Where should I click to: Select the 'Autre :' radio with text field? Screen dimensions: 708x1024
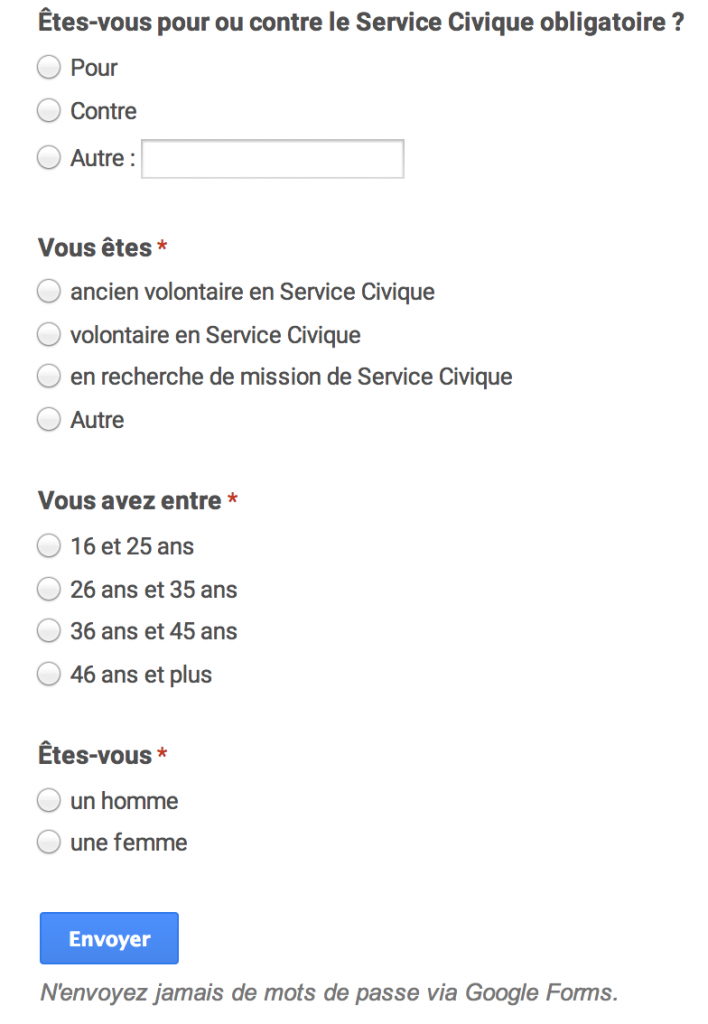pyautogui.click(x=49, y=158)
